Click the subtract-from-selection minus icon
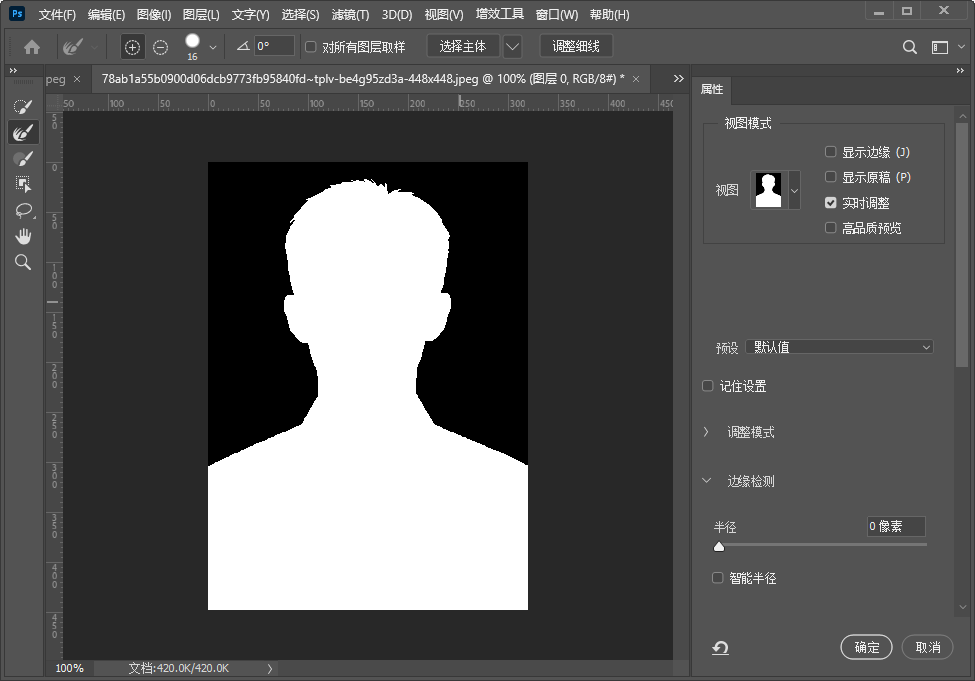 [x=160, y=47]
